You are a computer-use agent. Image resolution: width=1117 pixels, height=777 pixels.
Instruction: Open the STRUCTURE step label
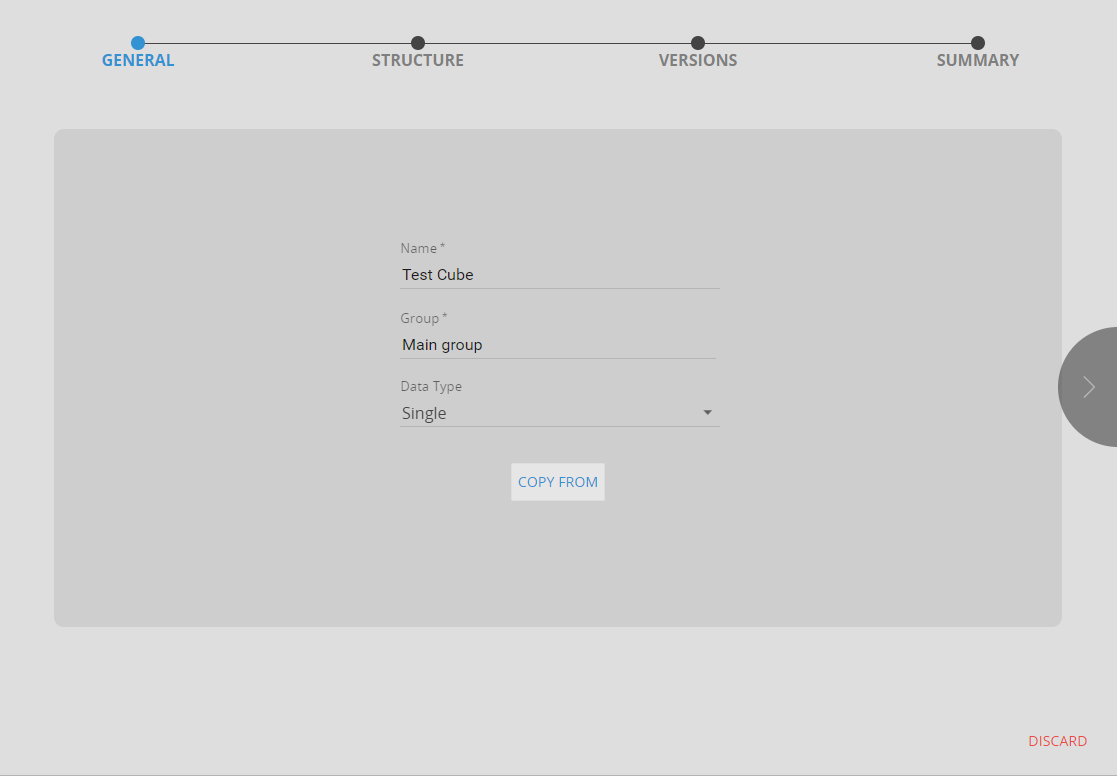click(418, 60)
